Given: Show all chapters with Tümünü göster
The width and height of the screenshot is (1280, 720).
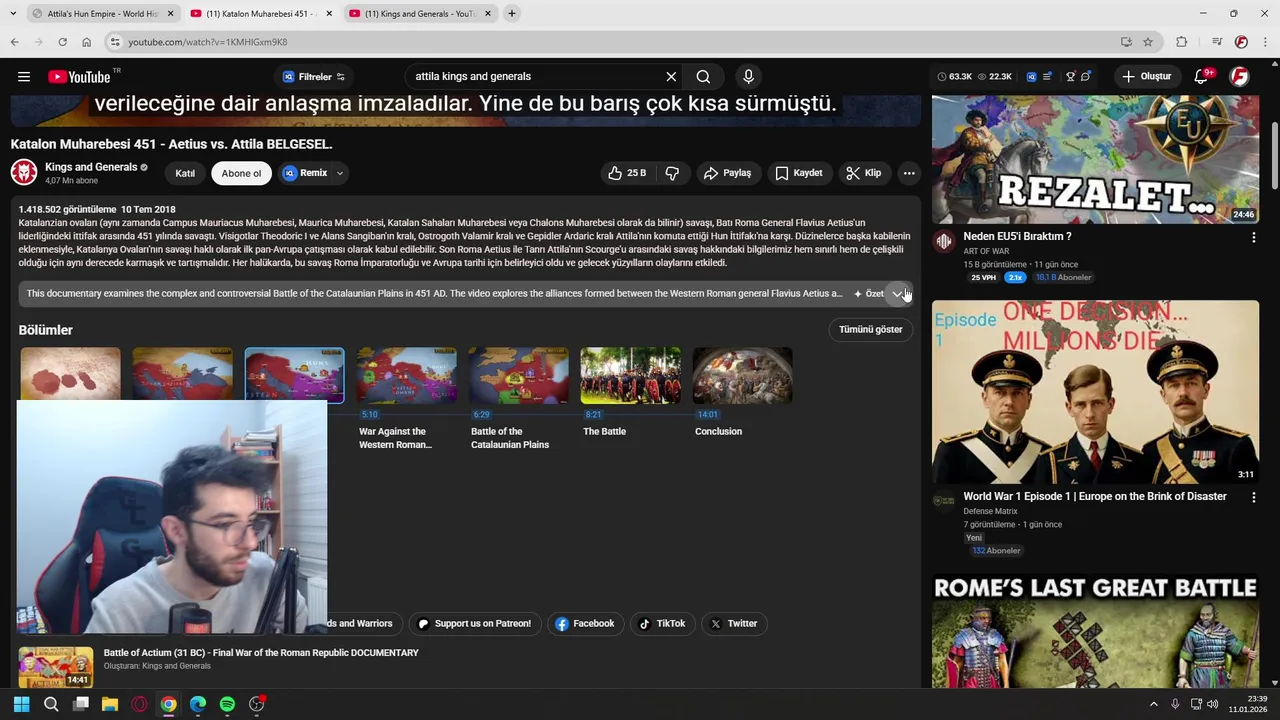Looking at the screenshot, I should coord(871,329).
